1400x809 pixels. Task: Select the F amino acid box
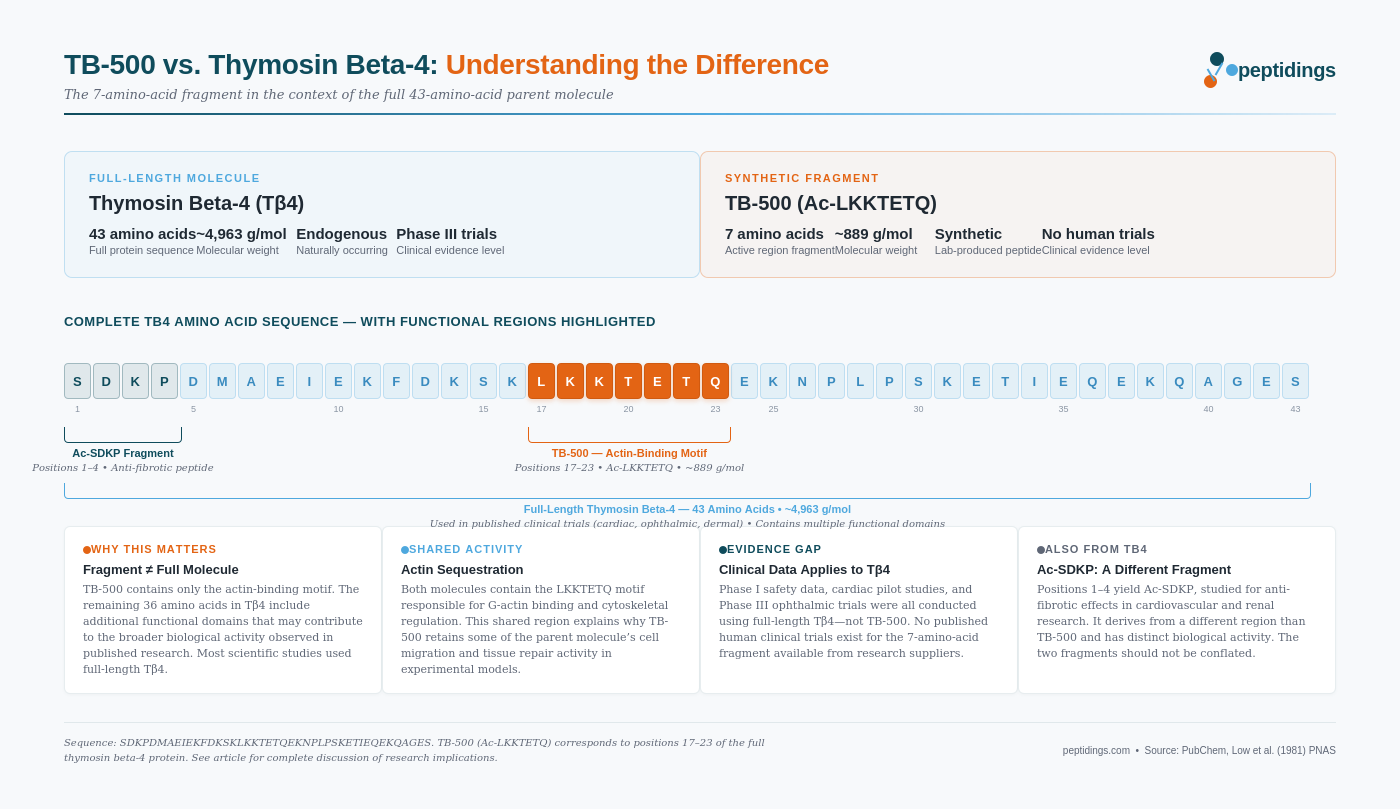click(396, 381)
